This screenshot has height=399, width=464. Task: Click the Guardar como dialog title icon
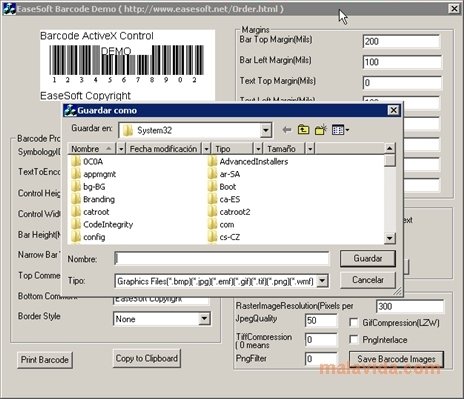click(x=70, y=110)
